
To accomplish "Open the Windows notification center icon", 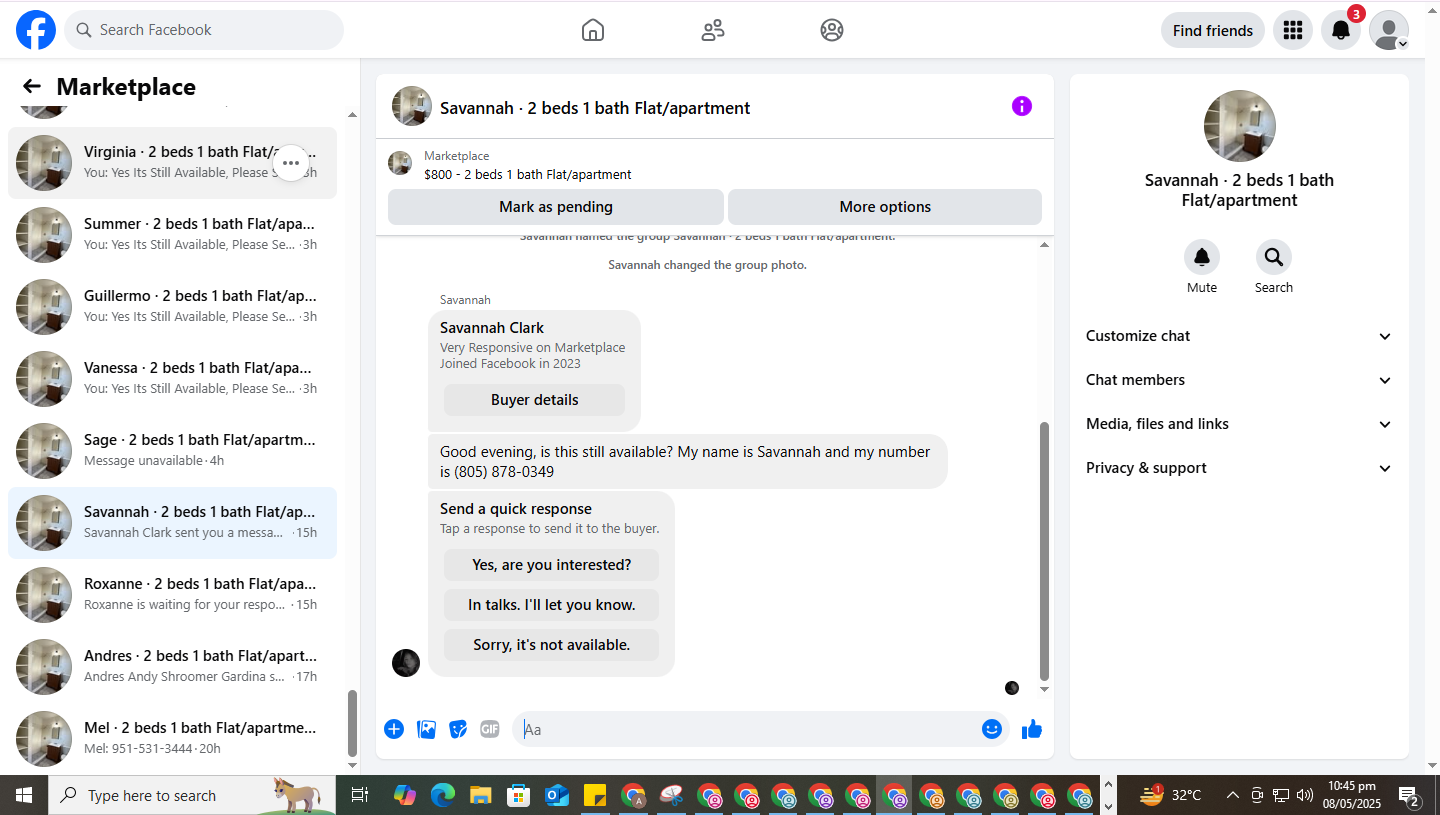I will point(1409,795).
